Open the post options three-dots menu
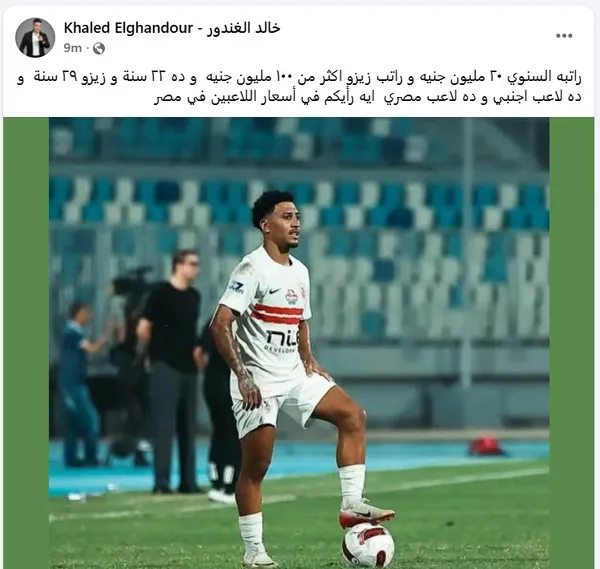Screen dimensions: 600x569 tap(564, 36)
